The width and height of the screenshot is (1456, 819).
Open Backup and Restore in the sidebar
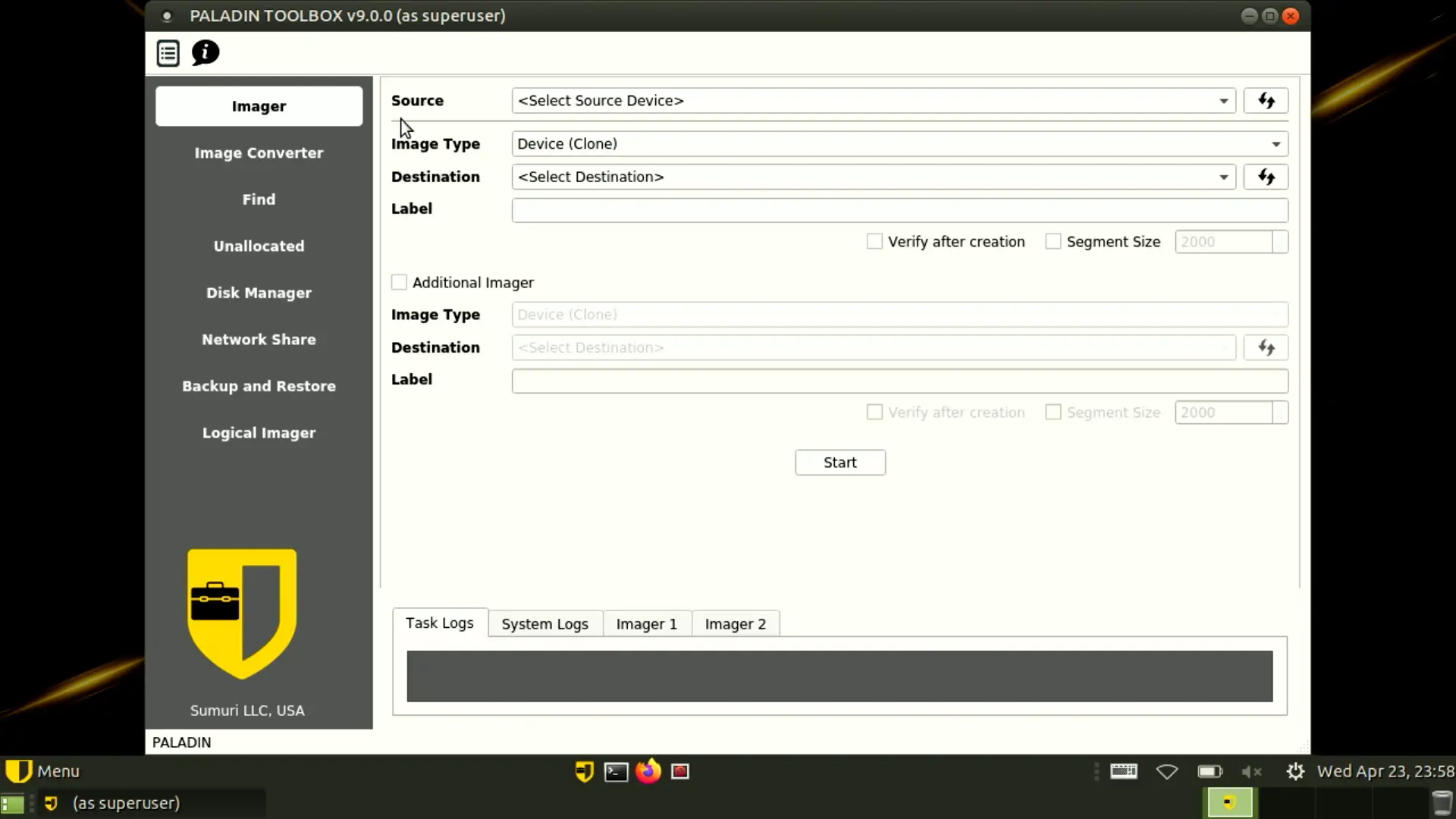point(259,386)
